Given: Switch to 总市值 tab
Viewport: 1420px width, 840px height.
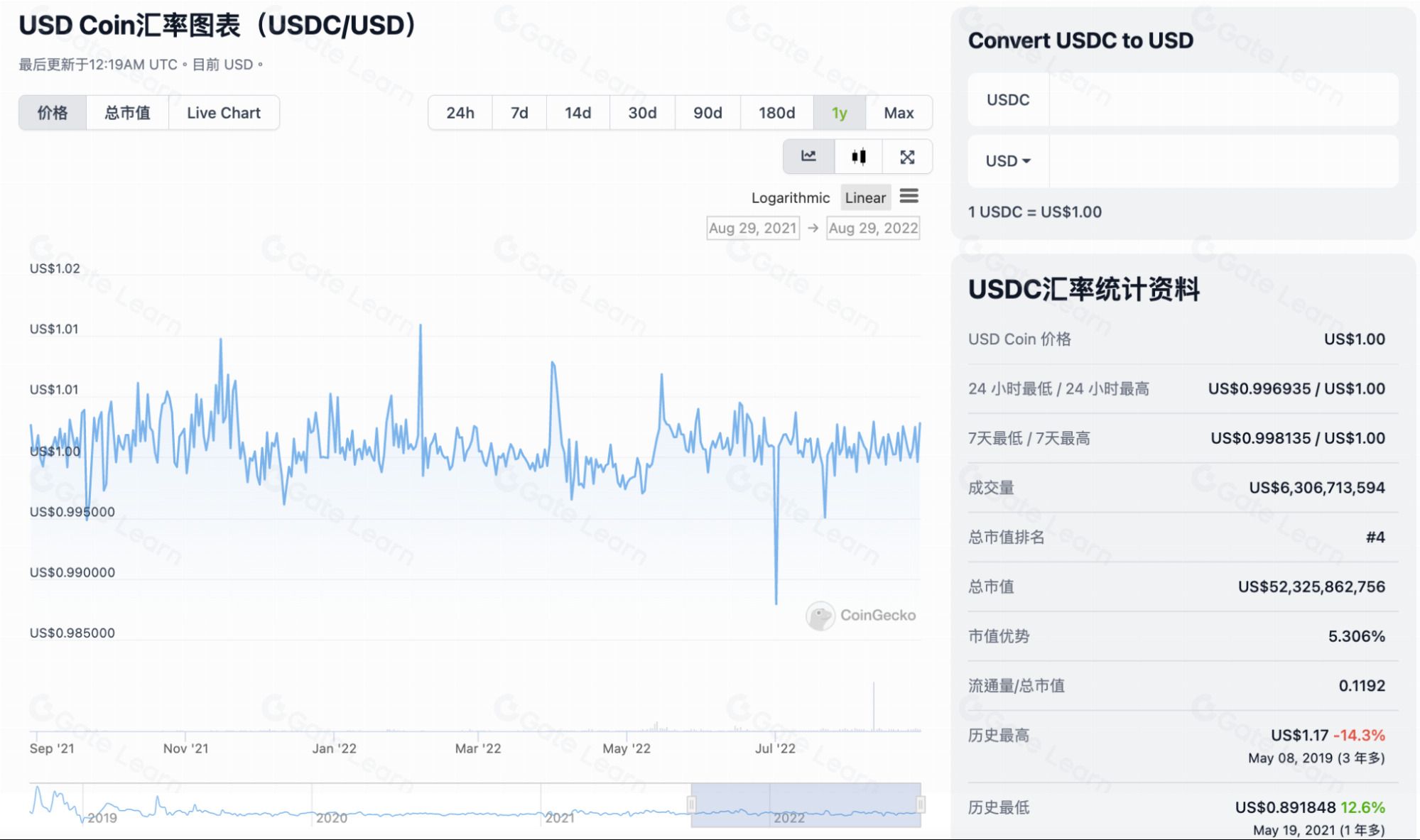Looking at the screenshot, I should [127, 113].
